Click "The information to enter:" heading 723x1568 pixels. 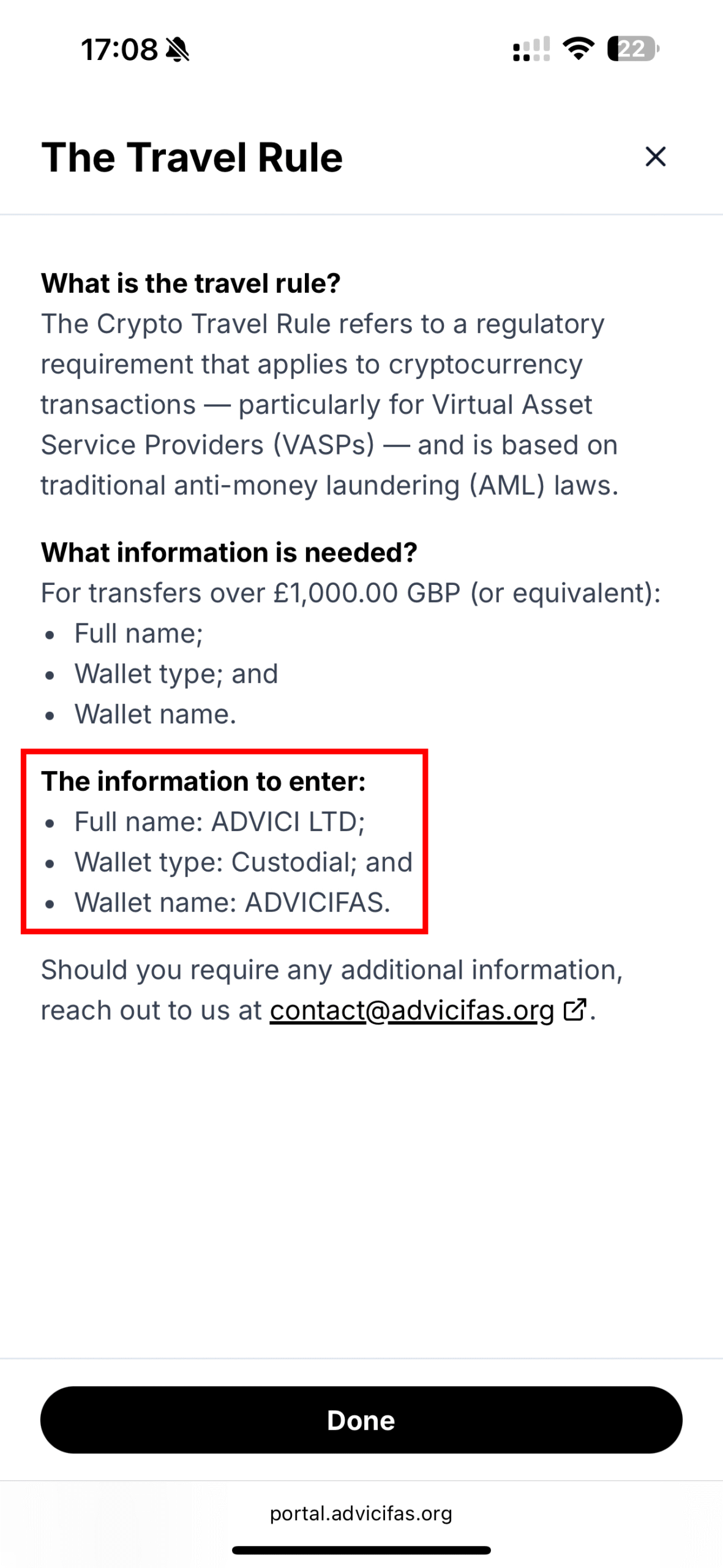(203, 782)
